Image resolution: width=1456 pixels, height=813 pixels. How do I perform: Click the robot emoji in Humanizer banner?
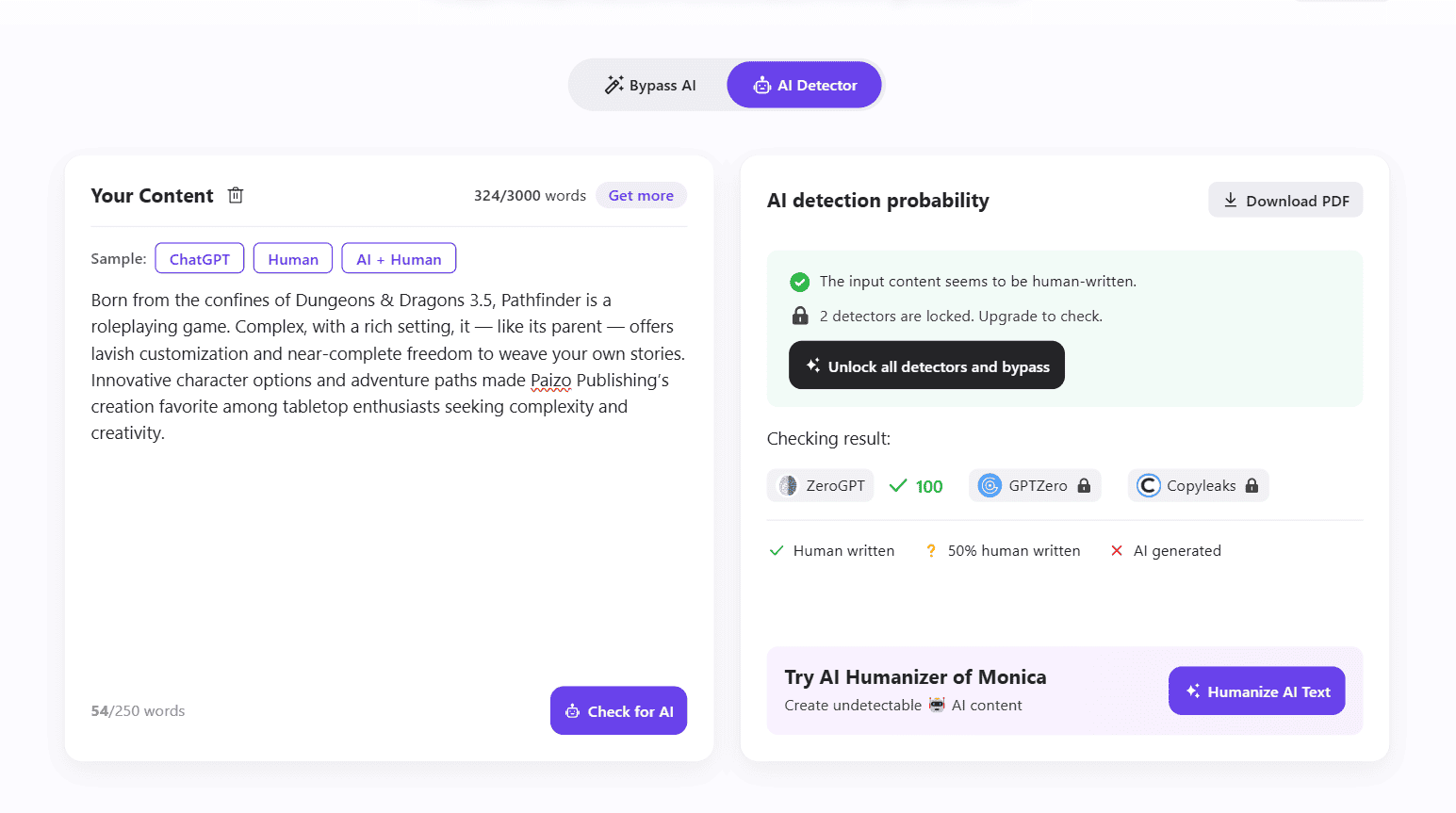coord(937,705)
